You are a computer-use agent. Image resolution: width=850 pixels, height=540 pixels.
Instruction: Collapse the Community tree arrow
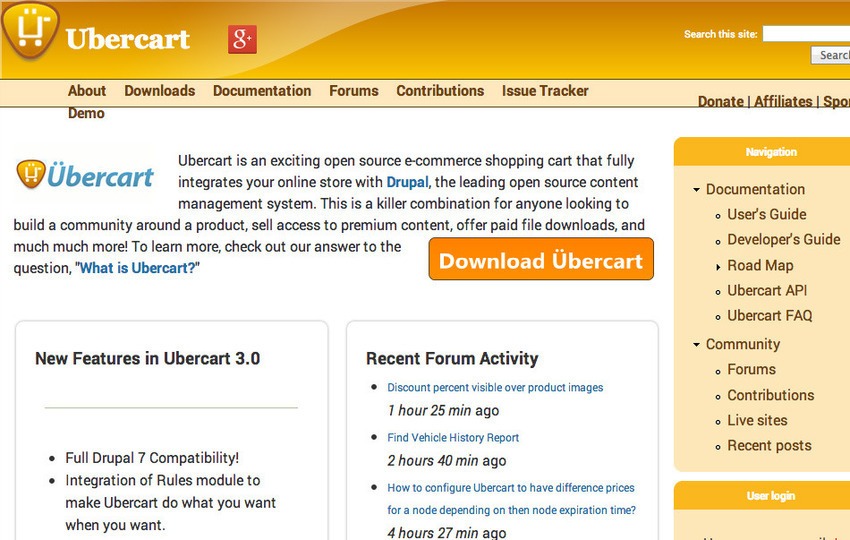[x=697, y=344]
